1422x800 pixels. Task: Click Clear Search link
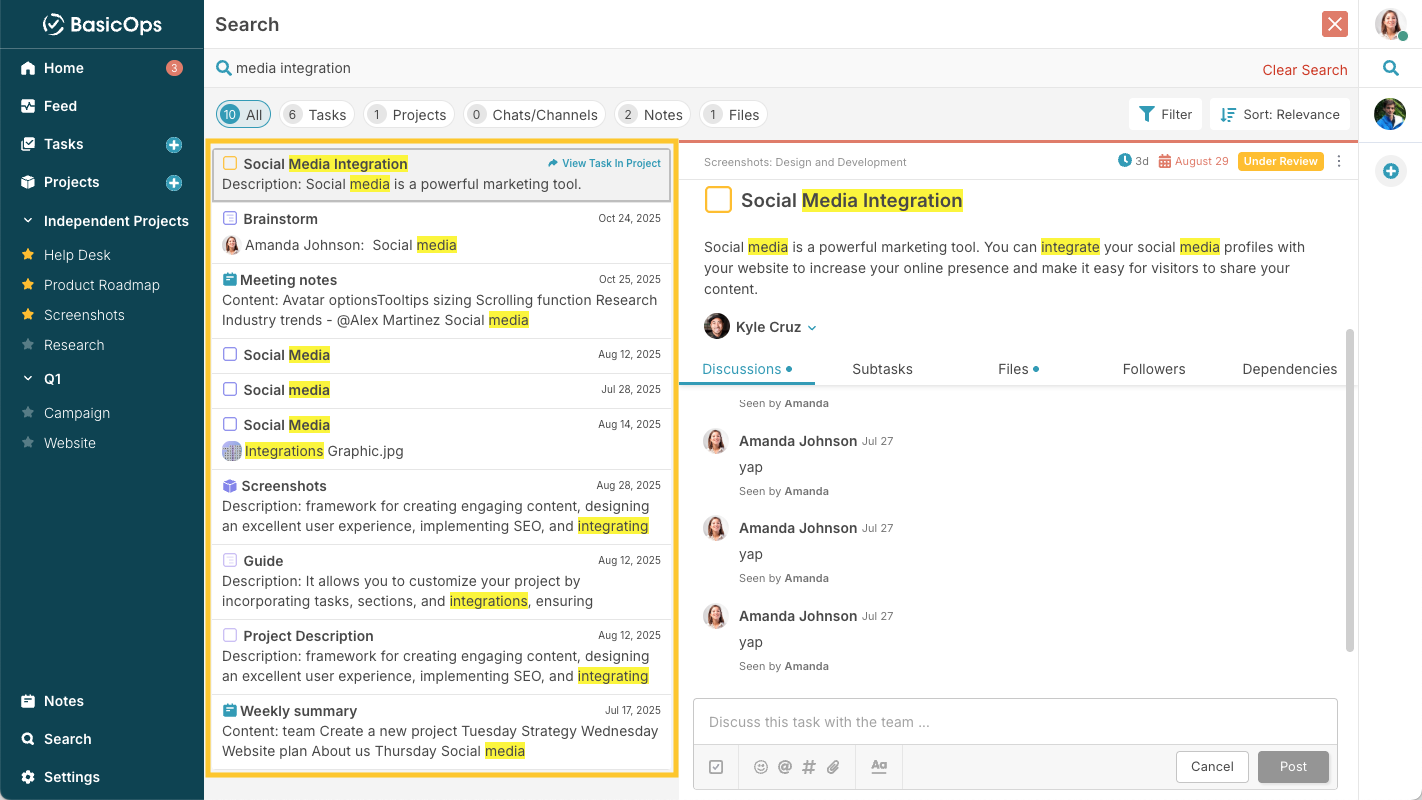click(x=1305, y=70)
